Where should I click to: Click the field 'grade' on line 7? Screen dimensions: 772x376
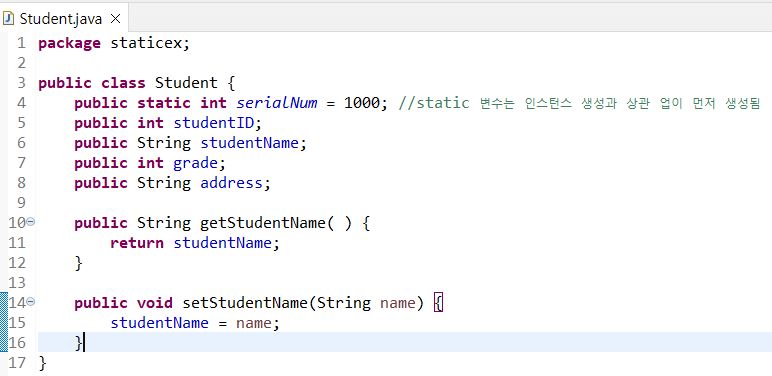coord(195,163)
